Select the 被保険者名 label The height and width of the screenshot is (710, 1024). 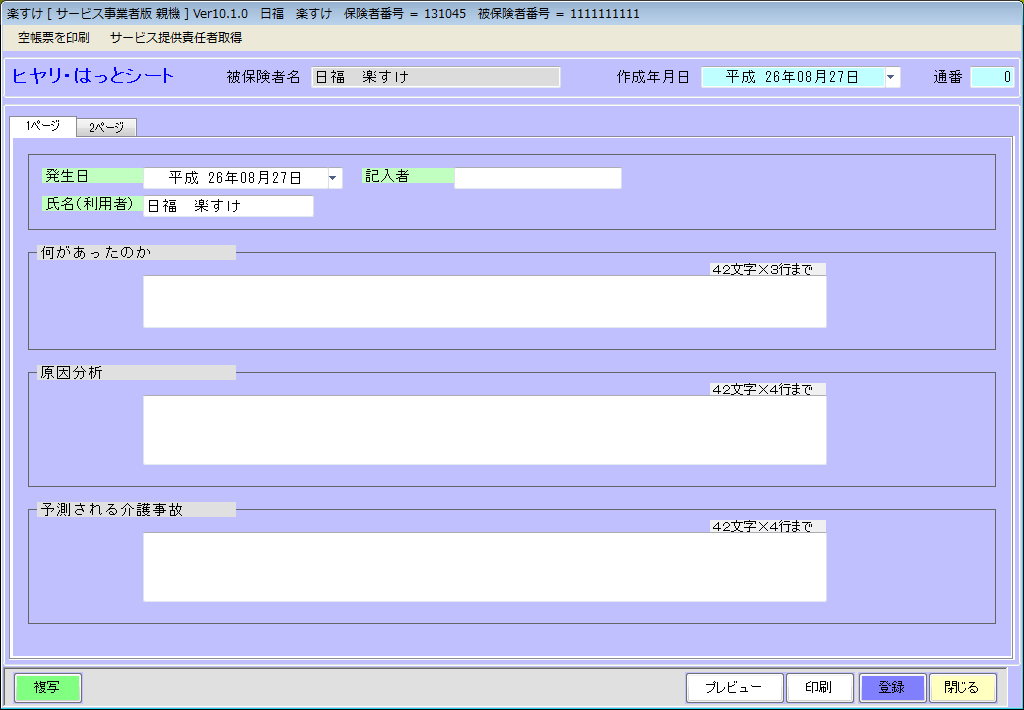pyautogui.click(x=263, y=77)
